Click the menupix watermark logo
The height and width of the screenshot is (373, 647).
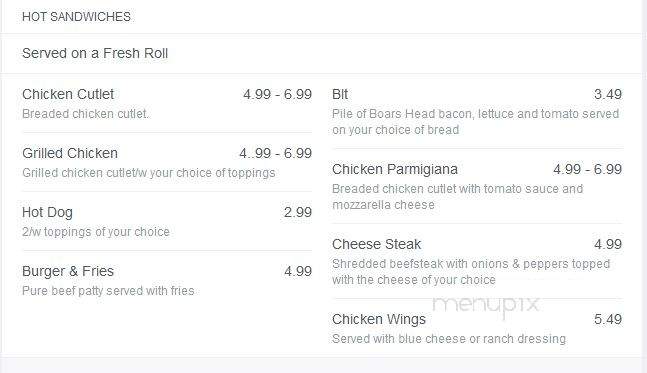coord(486,306)
